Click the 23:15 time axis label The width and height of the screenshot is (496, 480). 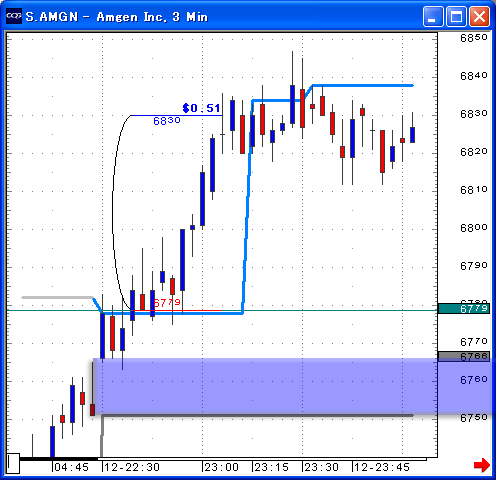[271, 467]
